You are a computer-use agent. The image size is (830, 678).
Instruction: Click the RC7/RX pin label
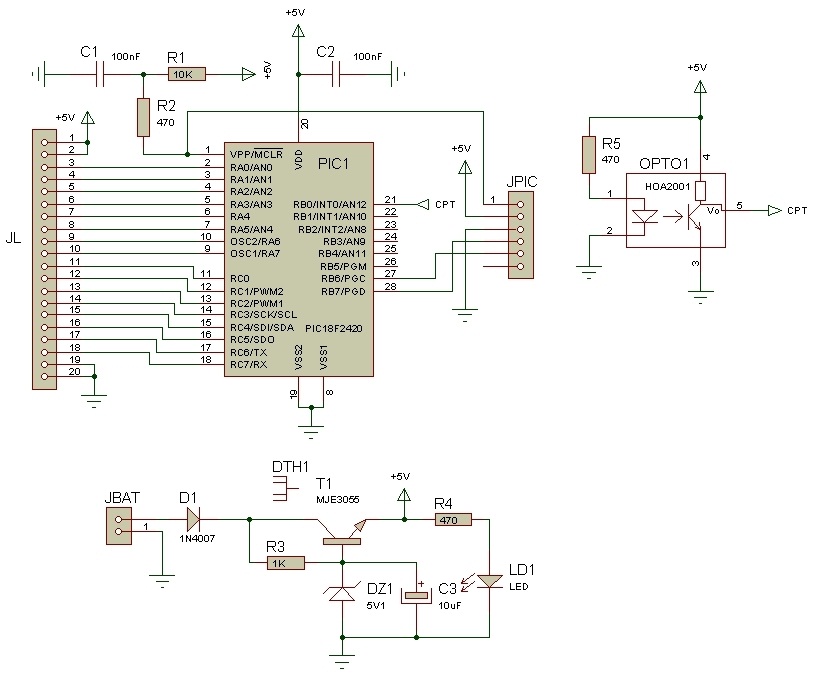click(x=249, y=365)
